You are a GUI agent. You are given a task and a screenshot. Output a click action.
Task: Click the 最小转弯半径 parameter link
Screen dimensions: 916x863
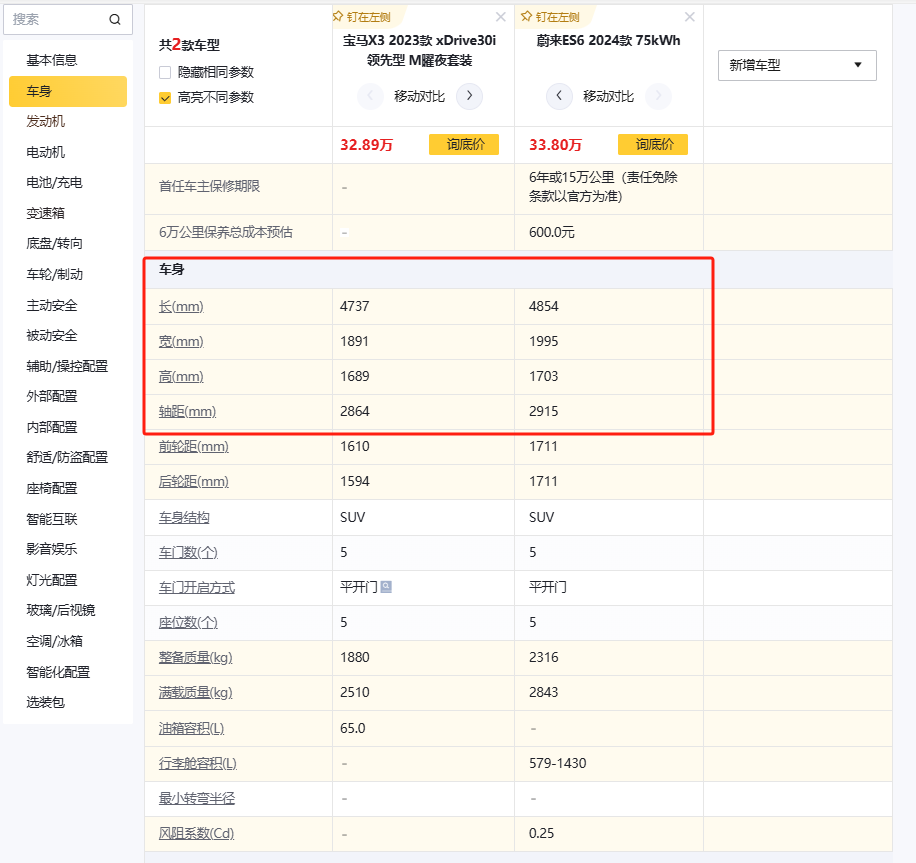pos(197,798)
